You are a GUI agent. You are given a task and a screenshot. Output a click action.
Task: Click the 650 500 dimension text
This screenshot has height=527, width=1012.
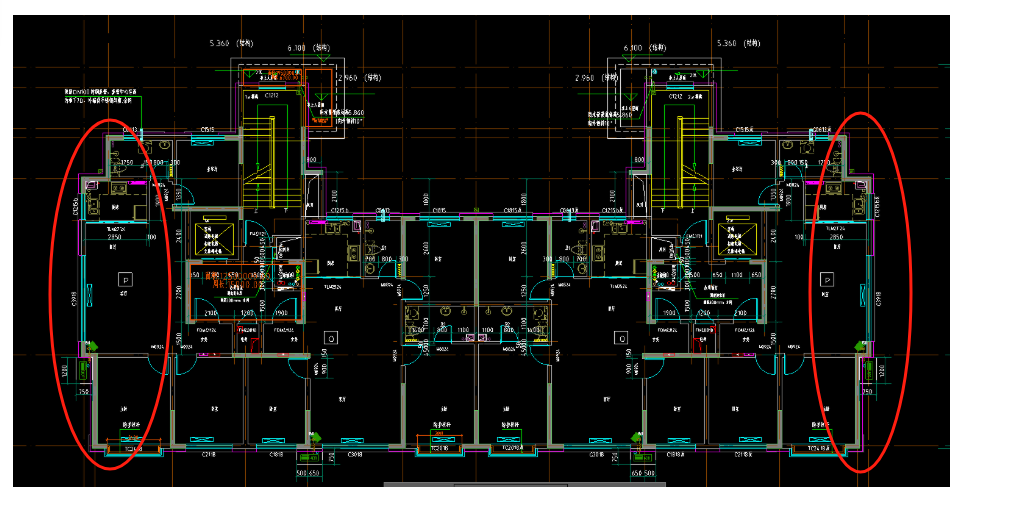[642, 473]
